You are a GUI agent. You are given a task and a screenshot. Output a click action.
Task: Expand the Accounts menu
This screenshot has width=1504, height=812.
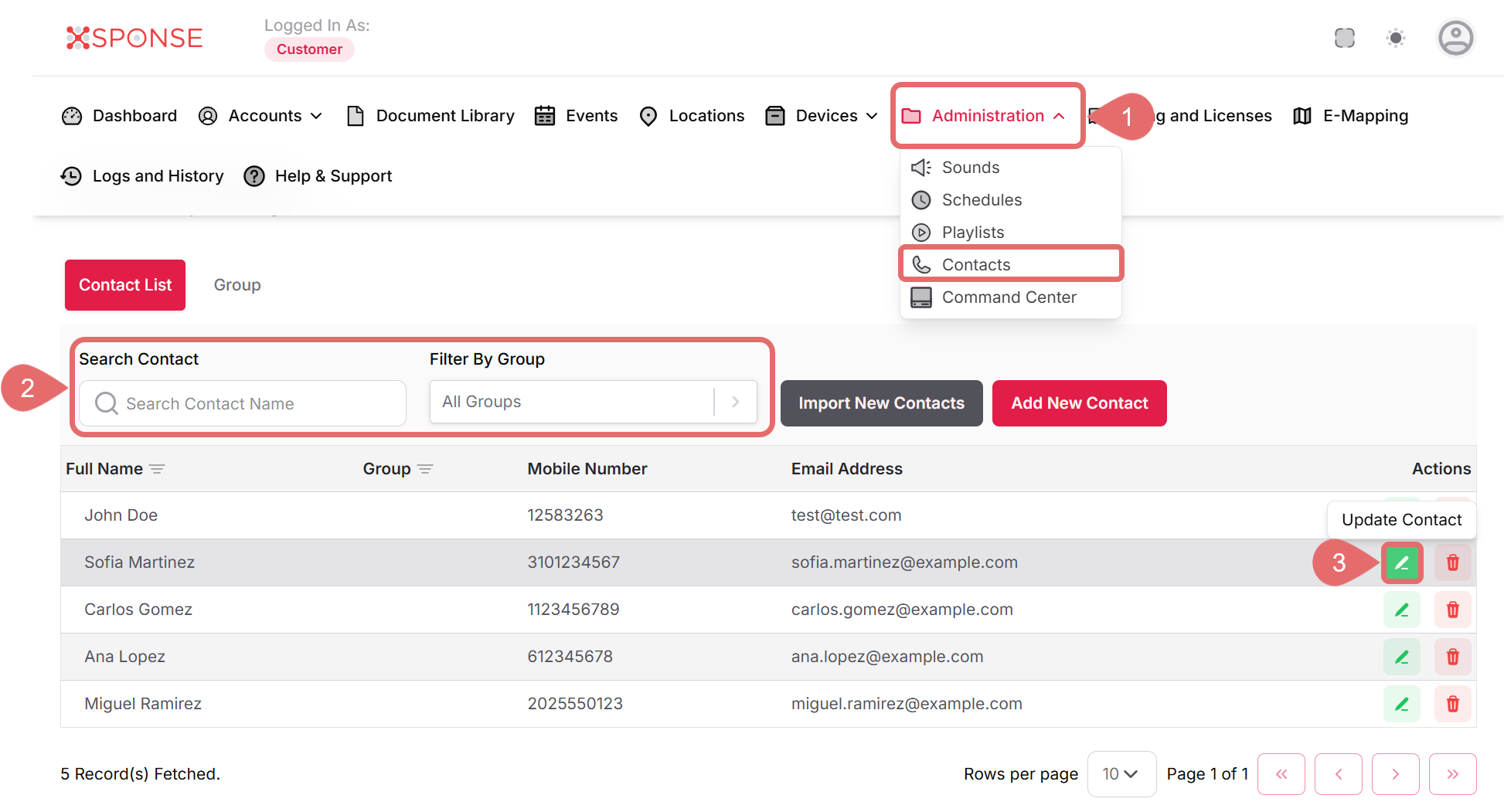click(260, 116)
